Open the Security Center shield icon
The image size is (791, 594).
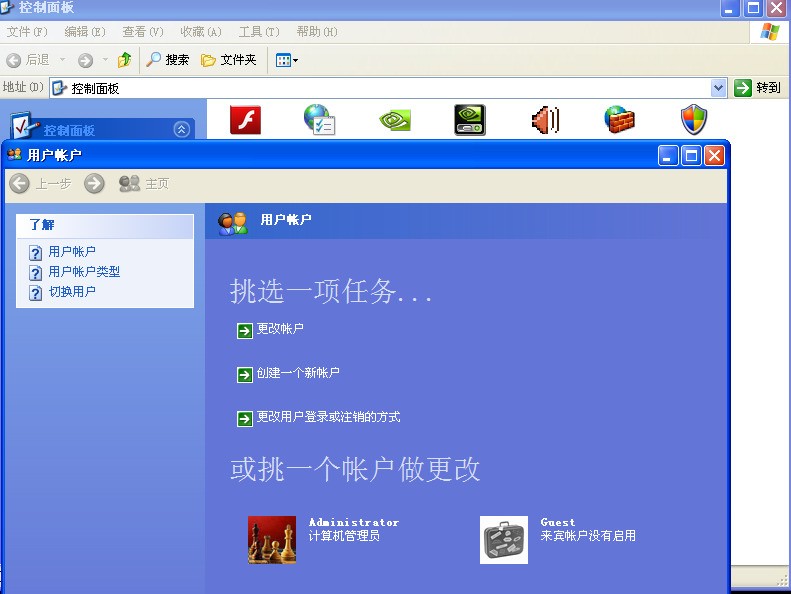694,120
